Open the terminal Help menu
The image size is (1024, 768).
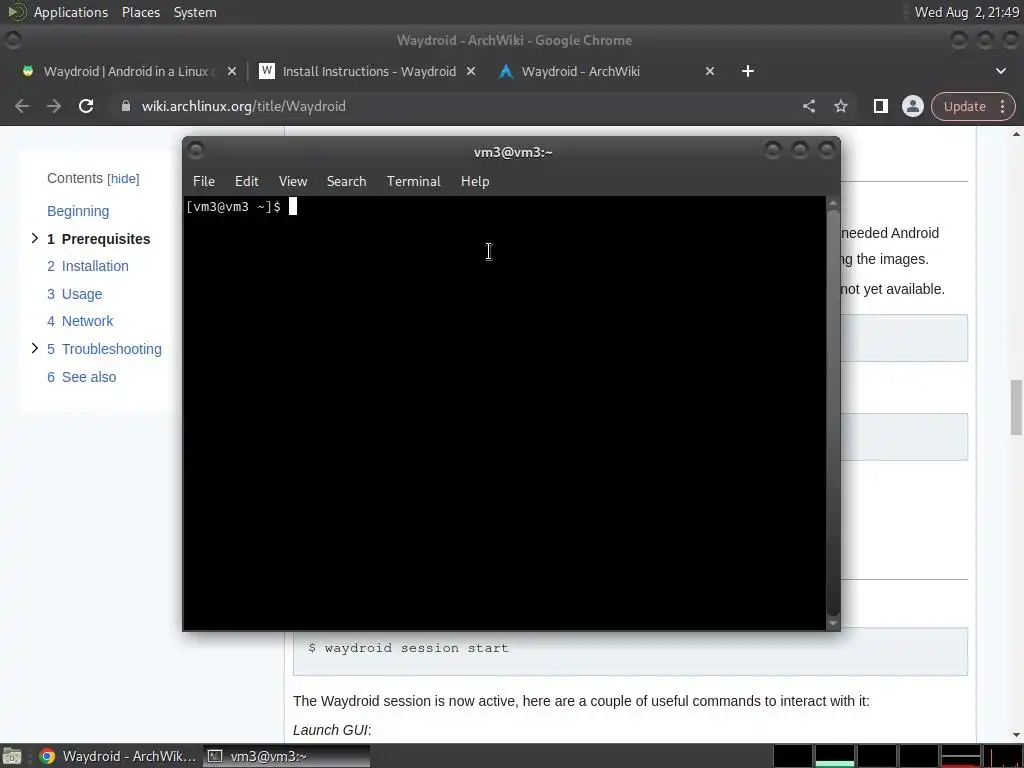(475, 181)
